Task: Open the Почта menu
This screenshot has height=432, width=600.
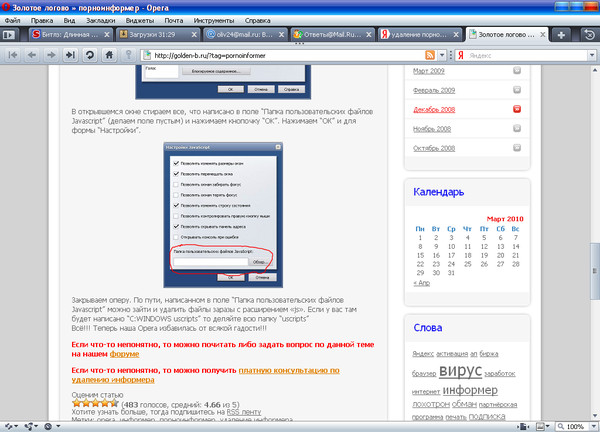Action: 174,20
